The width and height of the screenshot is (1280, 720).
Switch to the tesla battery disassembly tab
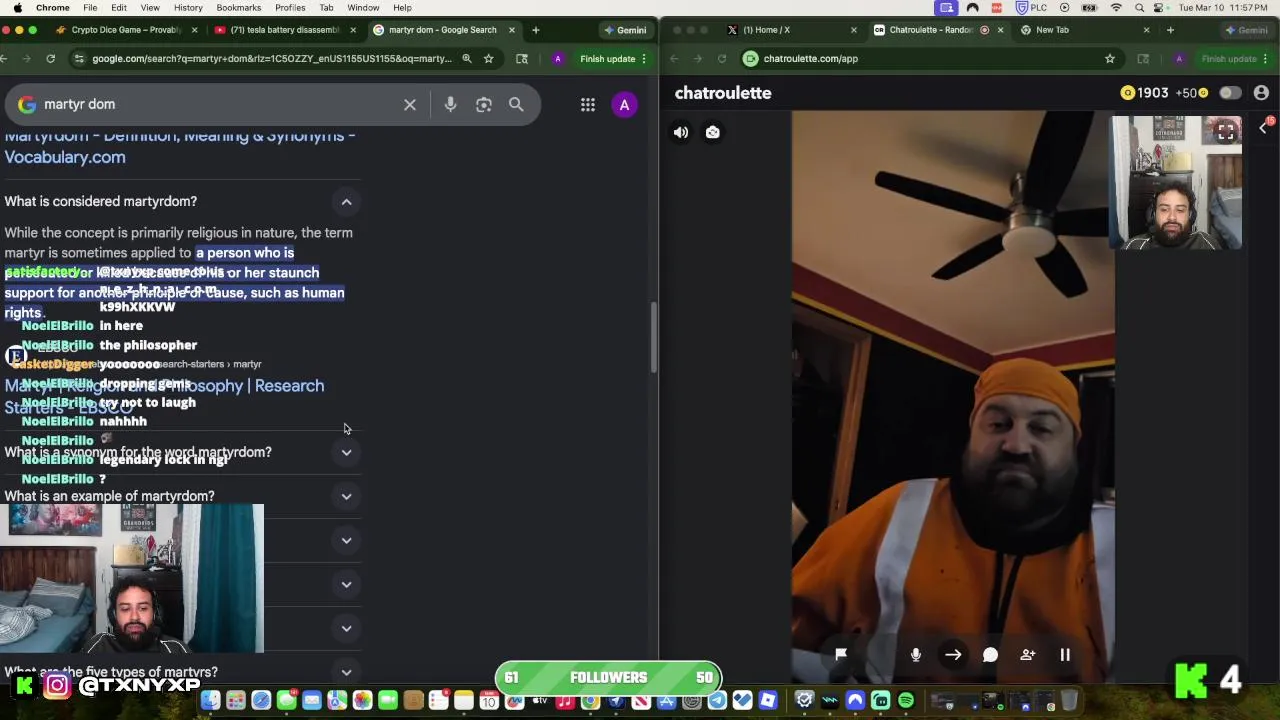(284, 30)
